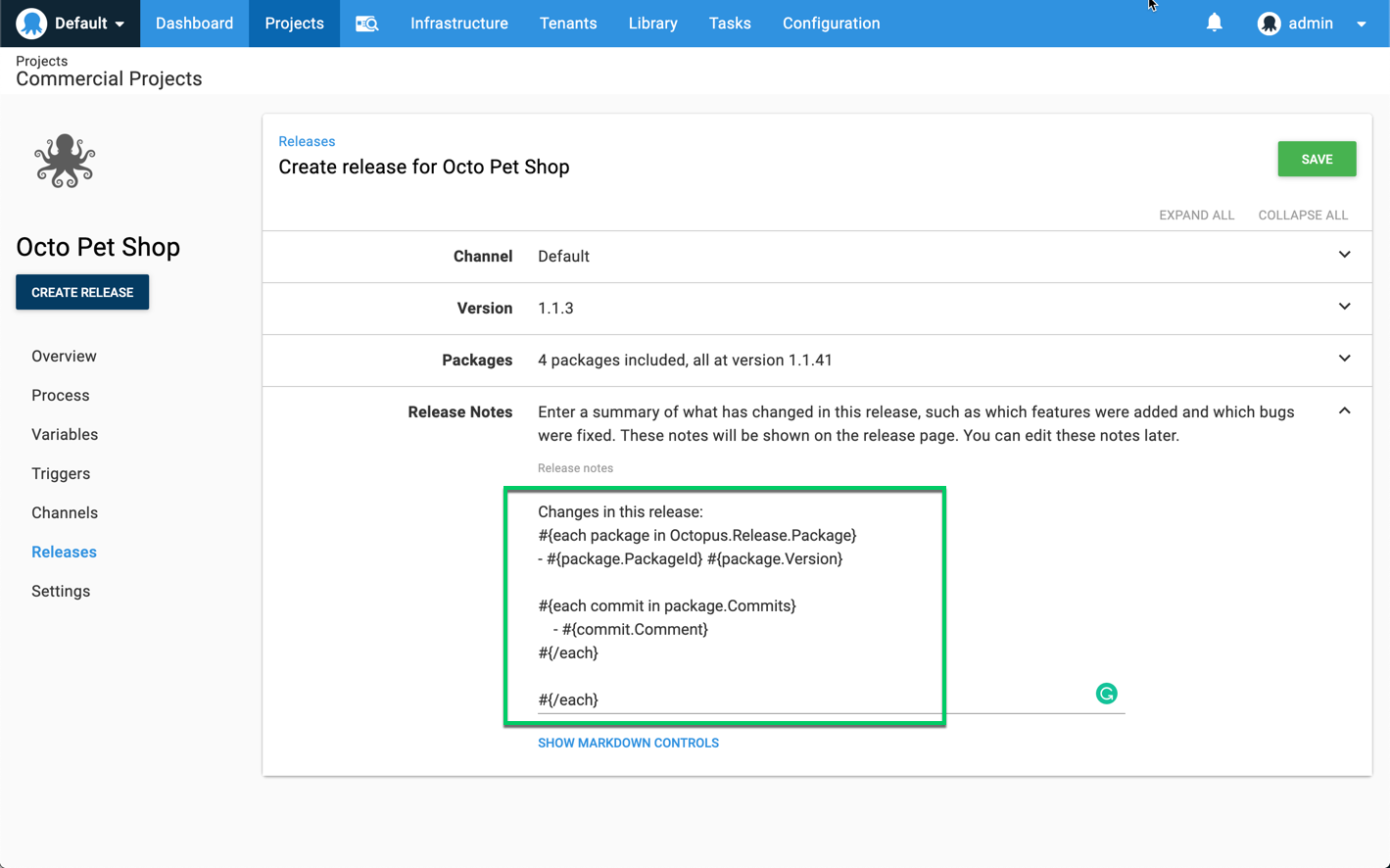Open the search tool in the navigation bar
1390x868 pixels.
366,23
